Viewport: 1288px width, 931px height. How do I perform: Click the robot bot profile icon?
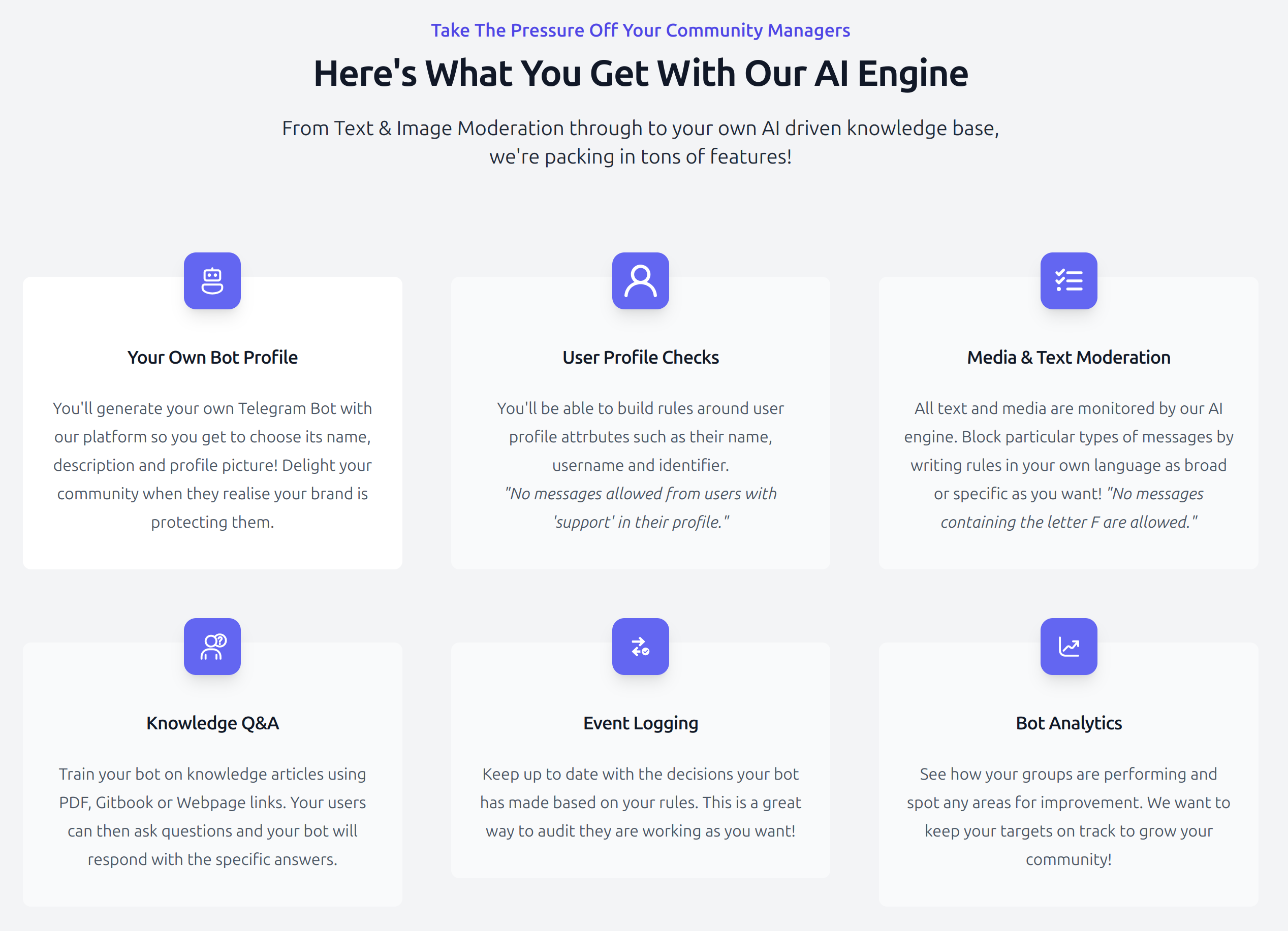[212, 281]
